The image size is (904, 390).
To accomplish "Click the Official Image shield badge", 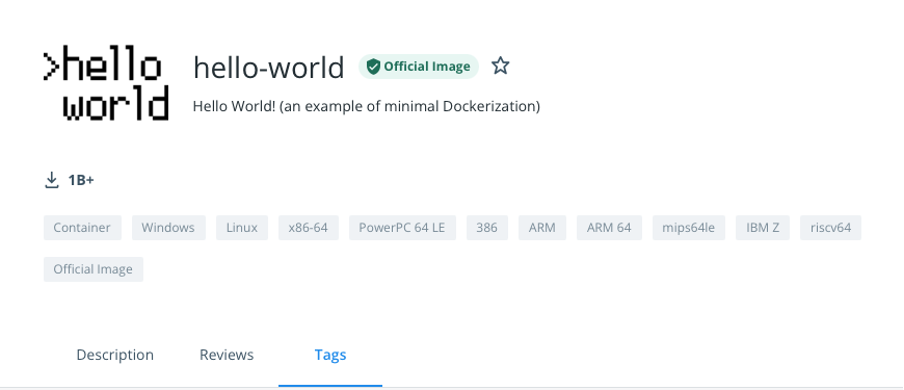I will 419,66.
